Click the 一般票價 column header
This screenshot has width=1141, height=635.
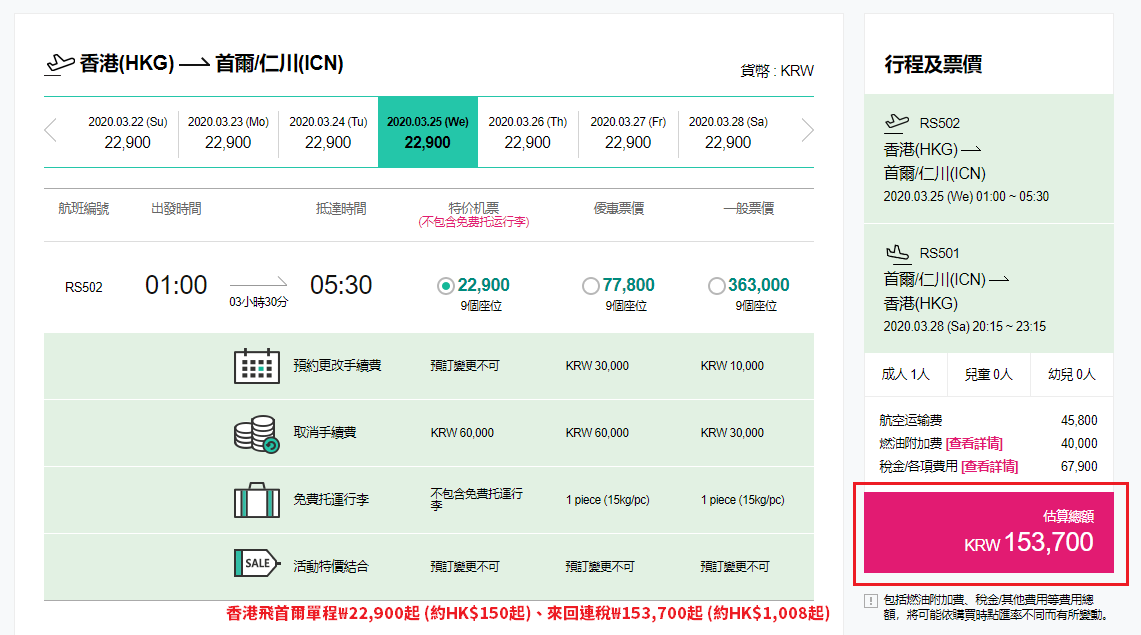749,209
